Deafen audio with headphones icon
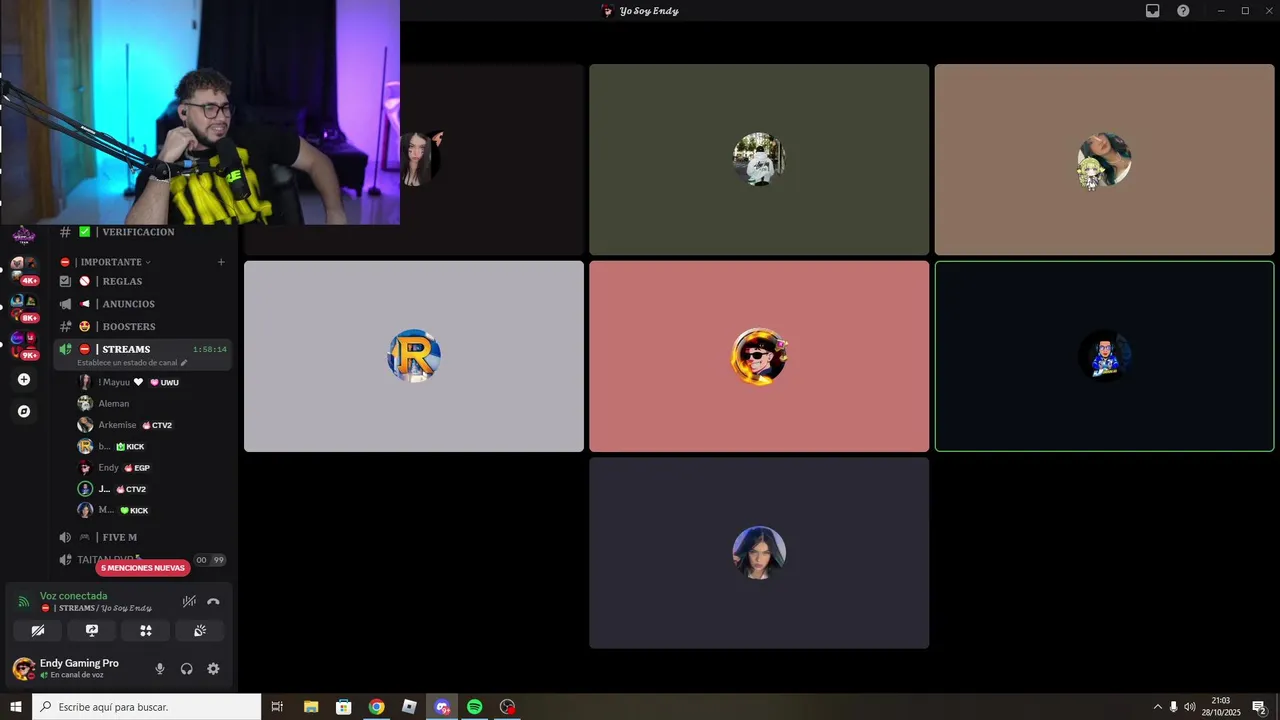Image resolution: width=1280 pixels, height=720 pixels. [x=186, y=669]
